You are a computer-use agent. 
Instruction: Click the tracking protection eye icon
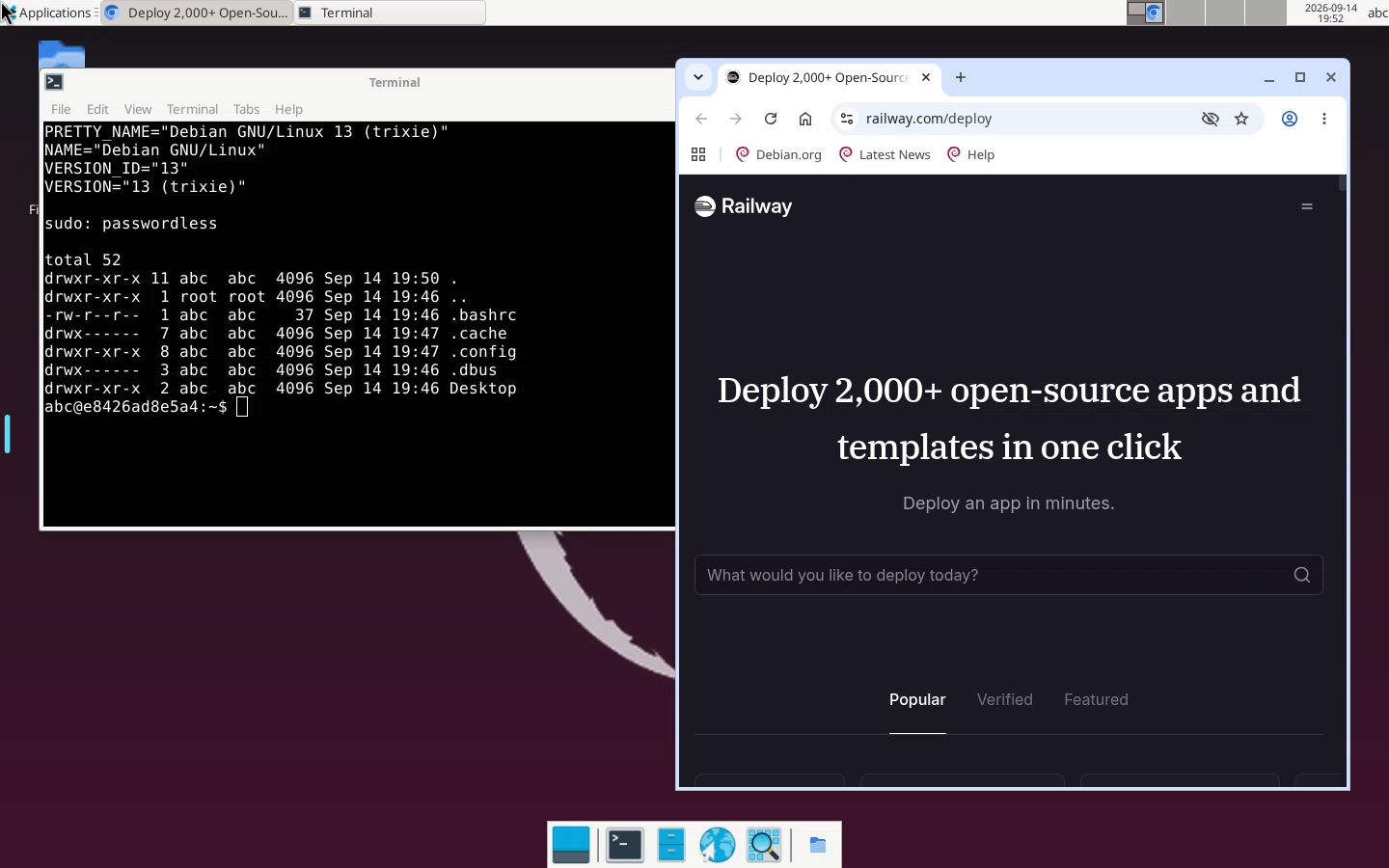(1210, 119)
